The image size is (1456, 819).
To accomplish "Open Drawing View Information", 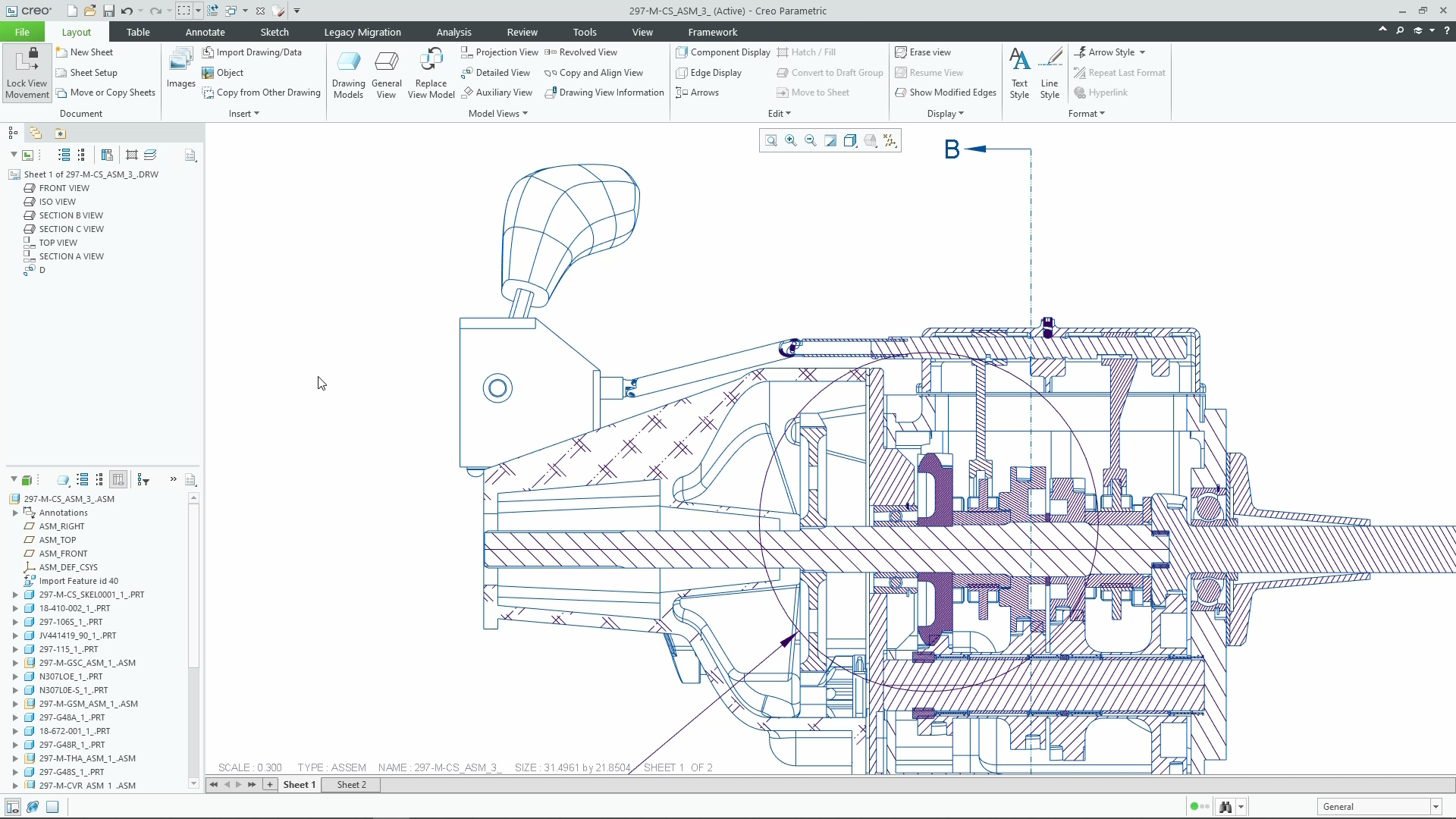I will pos(604,93).
